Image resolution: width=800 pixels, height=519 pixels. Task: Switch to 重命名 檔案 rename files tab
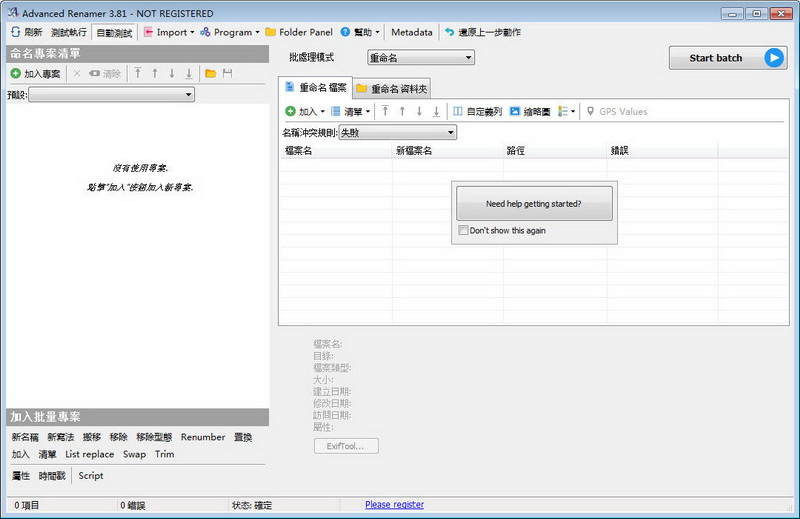[x=315, y=88]
